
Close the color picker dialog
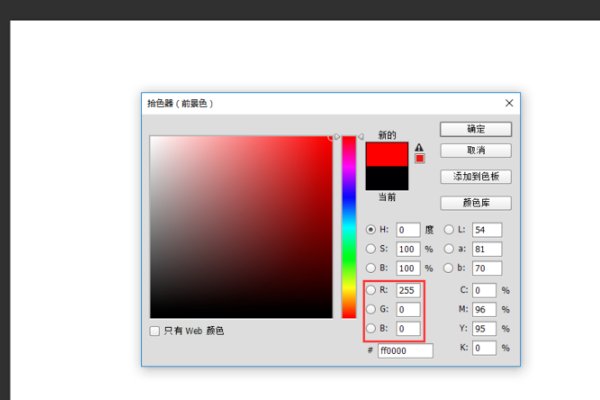pyautogui.click(x=509, y=103)
